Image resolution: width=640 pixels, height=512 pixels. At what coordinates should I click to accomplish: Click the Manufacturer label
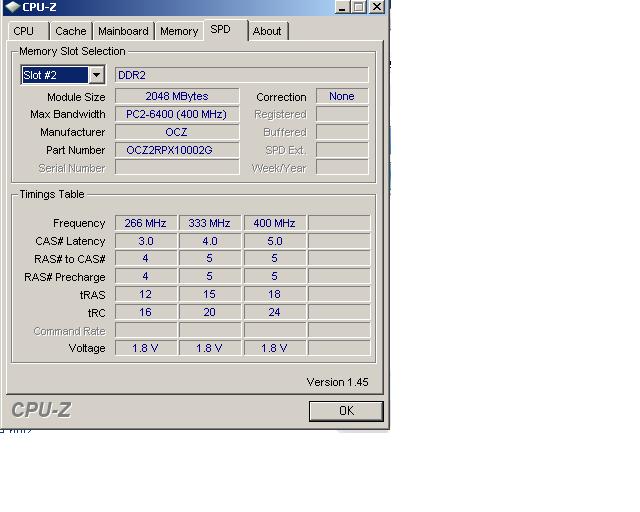pos(73,132)
